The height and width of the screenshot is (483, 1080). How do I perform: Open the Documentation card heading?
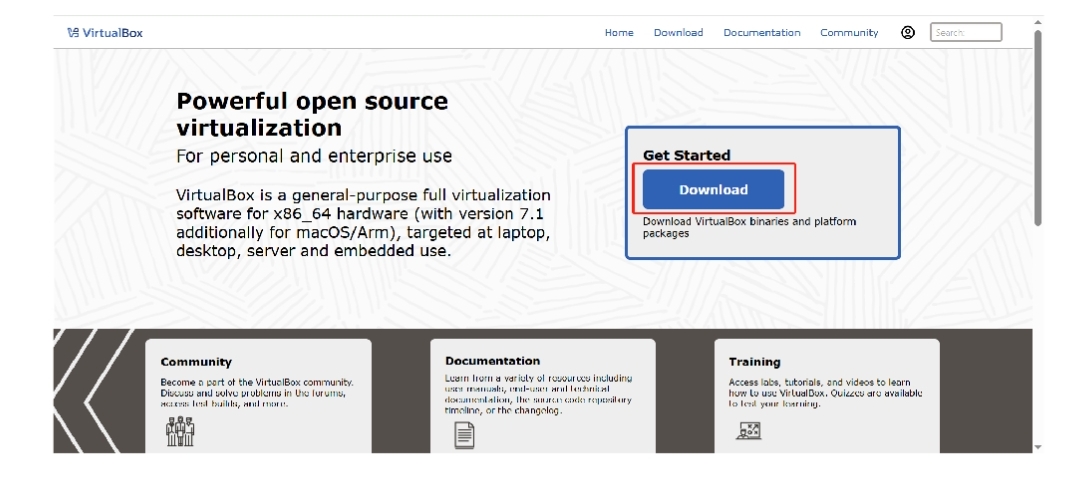(x=492, y=361)
